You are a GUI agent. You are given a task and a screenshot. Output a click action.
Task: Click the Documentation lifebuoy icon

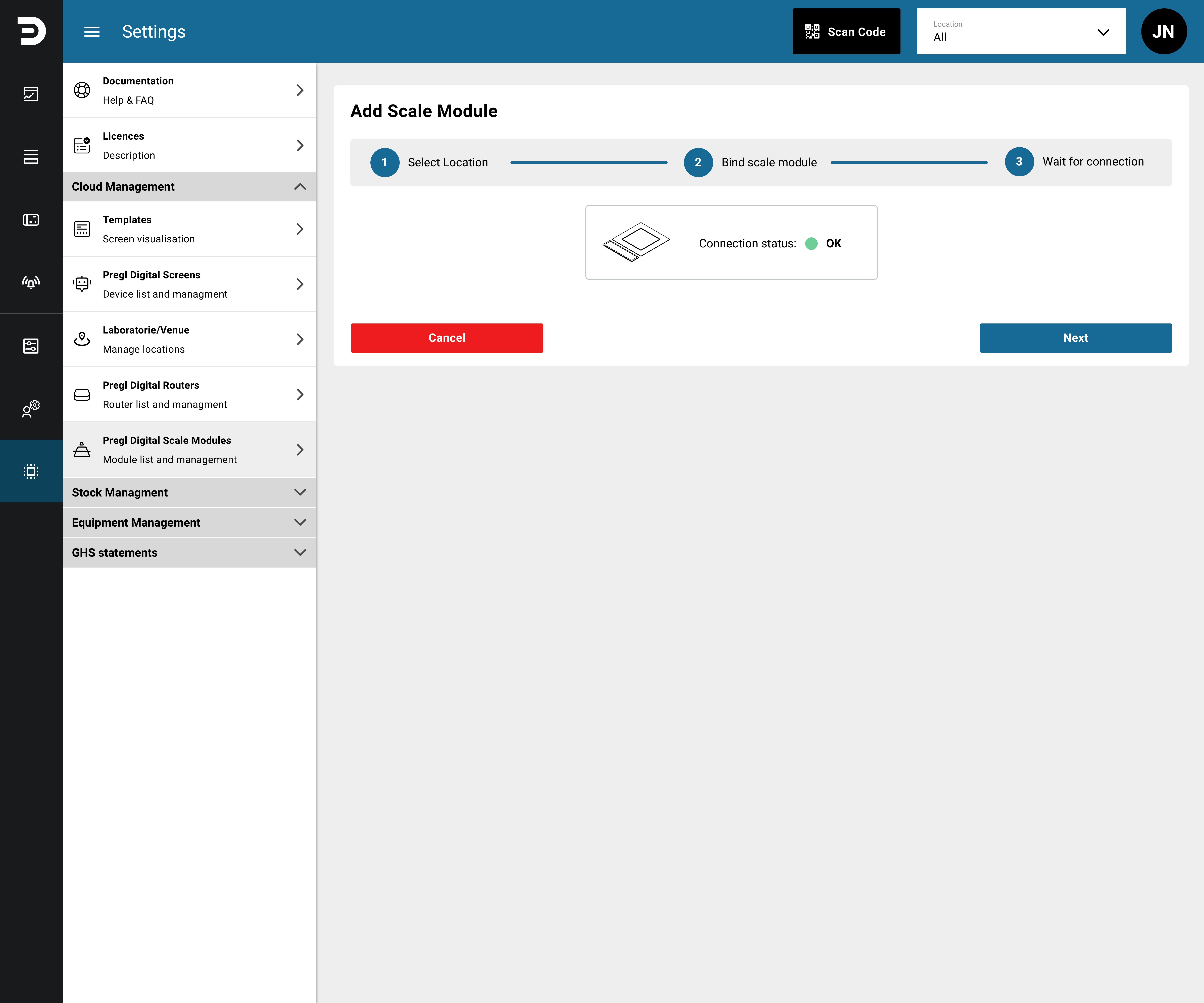pyautogui.click(x=82, y=90)
